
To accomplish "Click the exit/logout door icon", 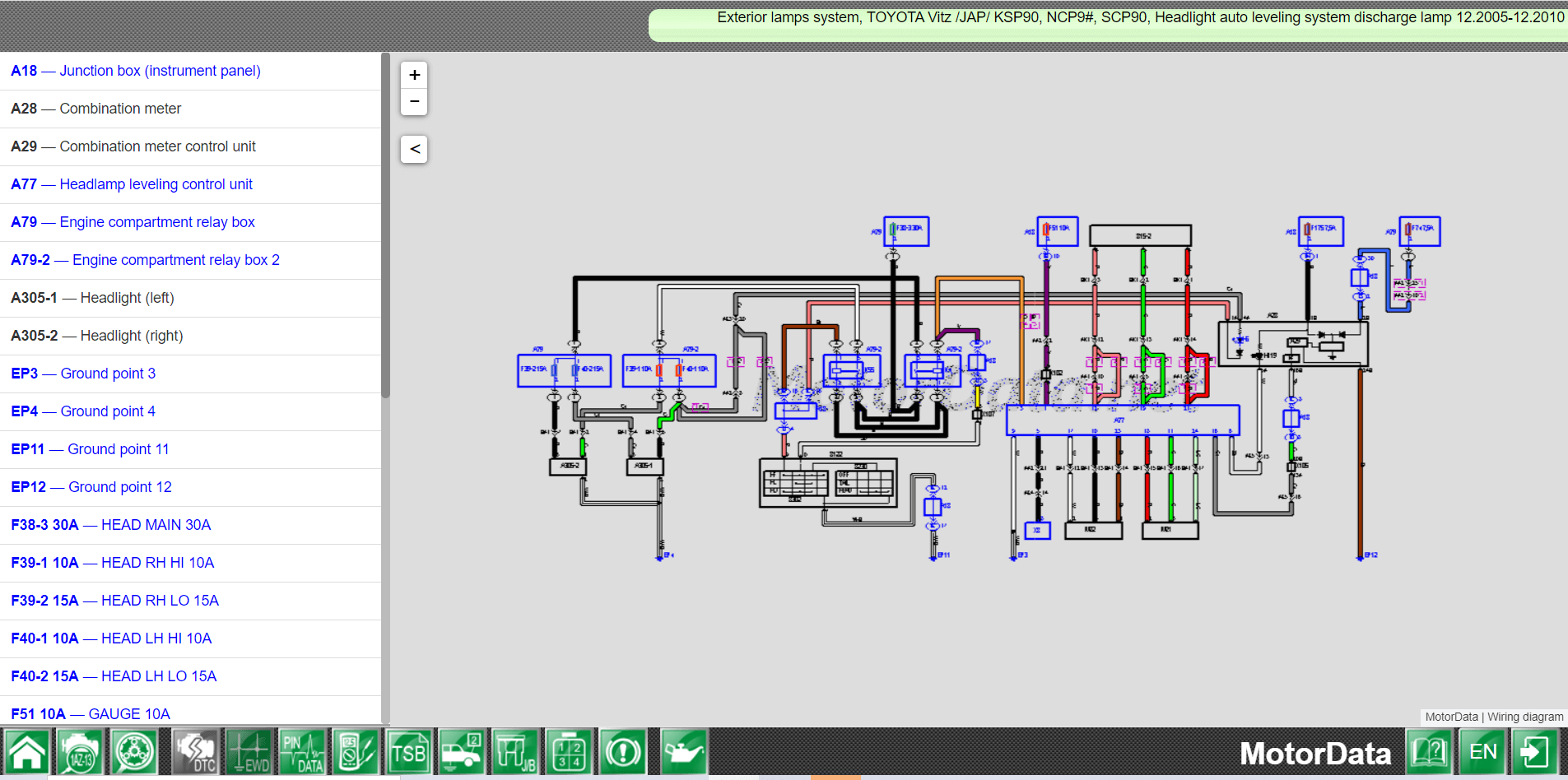I will 1535,752.
